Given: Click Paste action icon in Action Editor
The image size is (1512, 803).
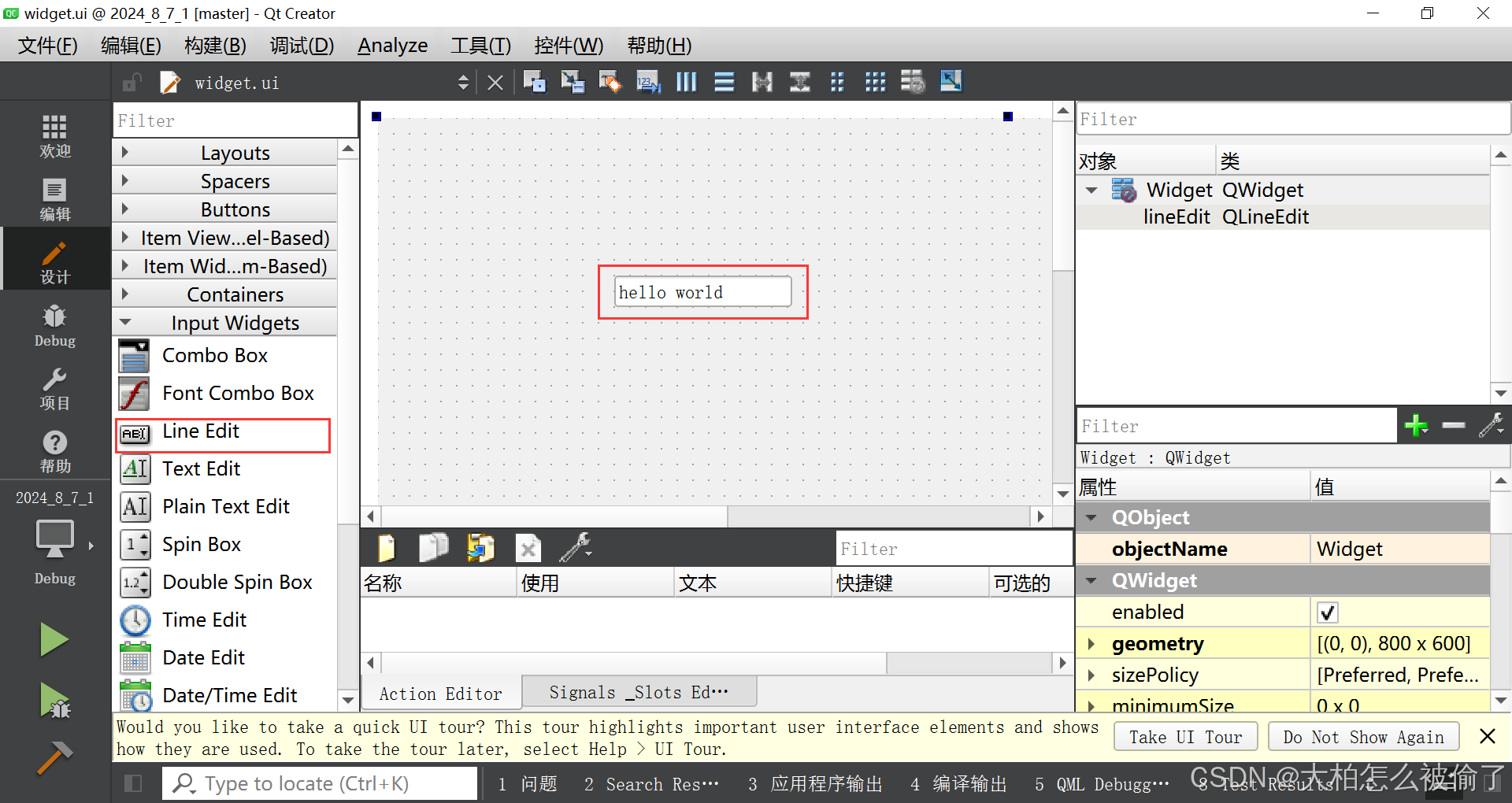Looking at the screenshot, I should coord(480,548).
